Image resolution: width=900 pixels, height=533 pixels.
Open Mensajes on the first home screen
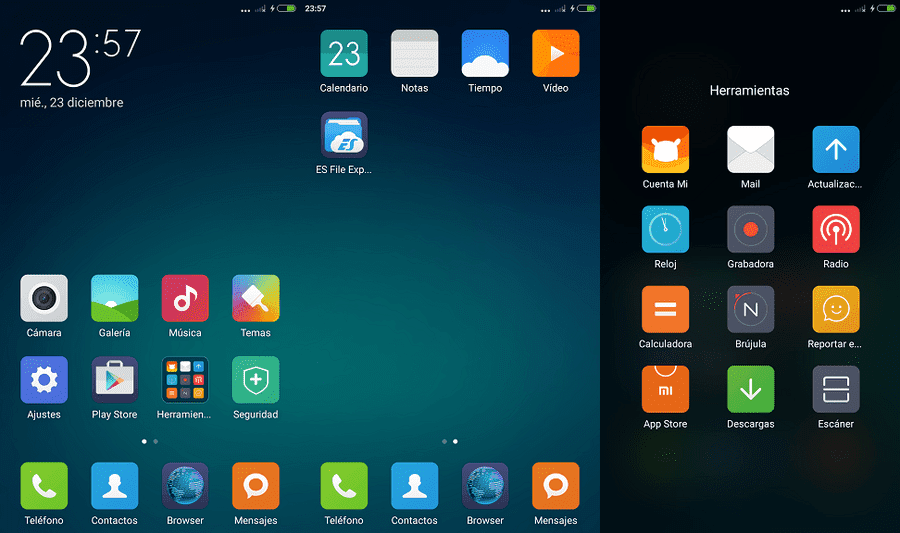255,486
